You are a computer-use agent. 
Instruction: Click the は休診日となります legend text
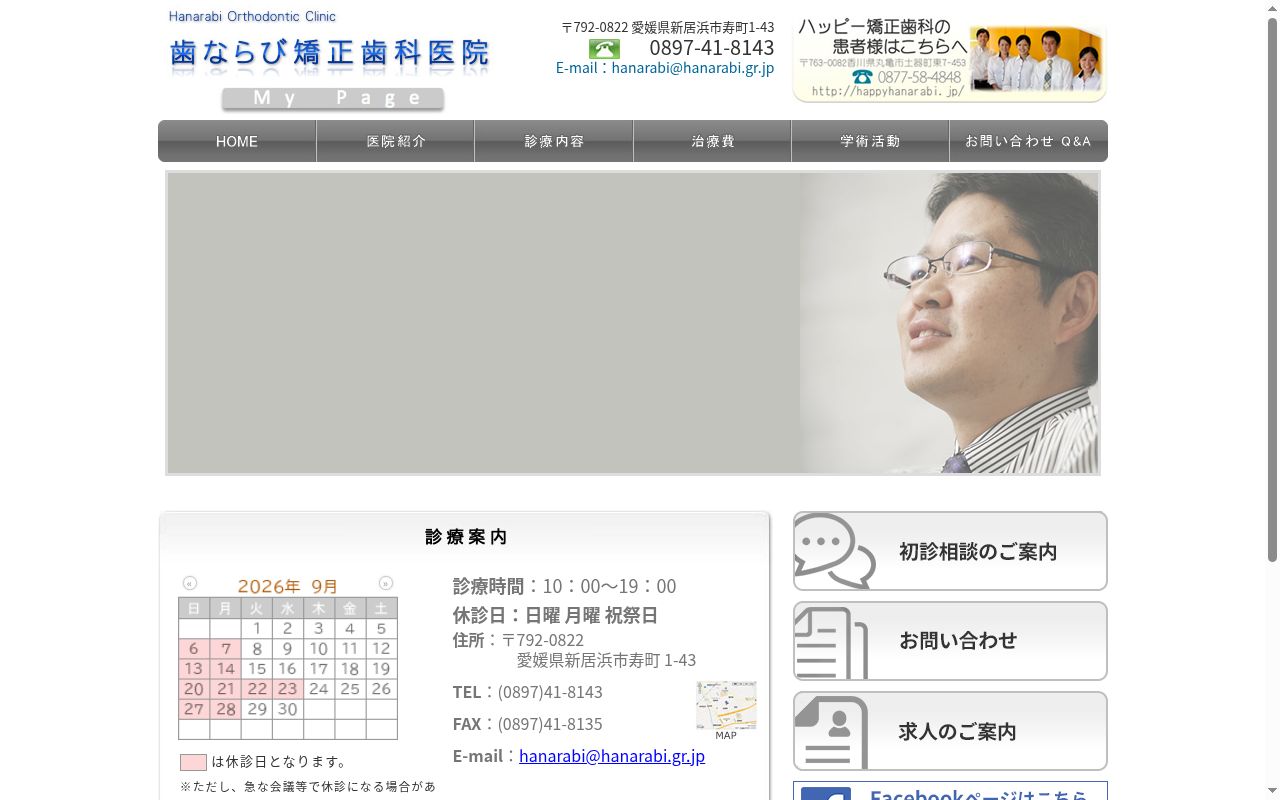click(x=279, y=762)
